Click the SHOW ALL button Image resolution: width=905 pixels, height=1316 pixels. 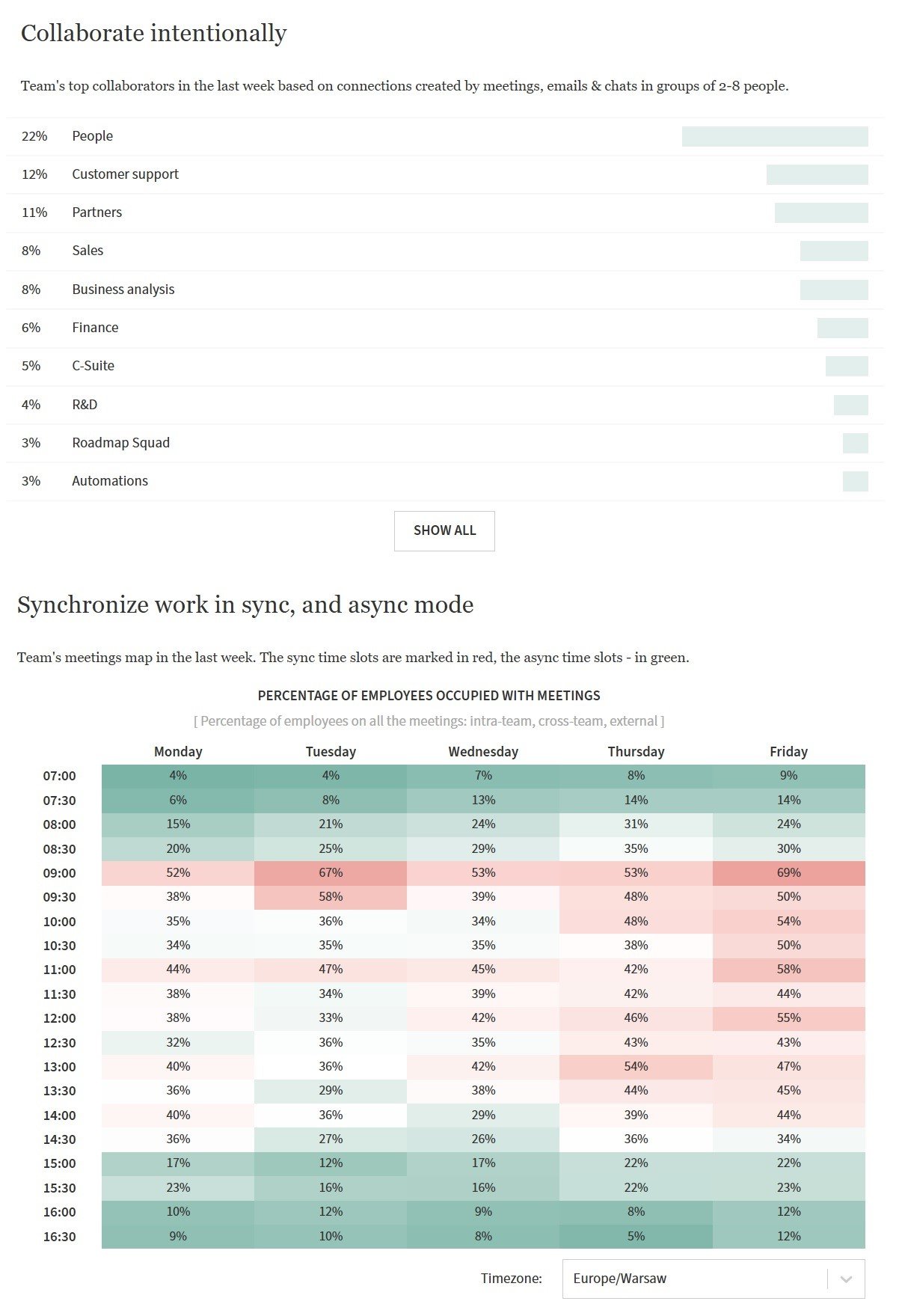pos(444,530)
